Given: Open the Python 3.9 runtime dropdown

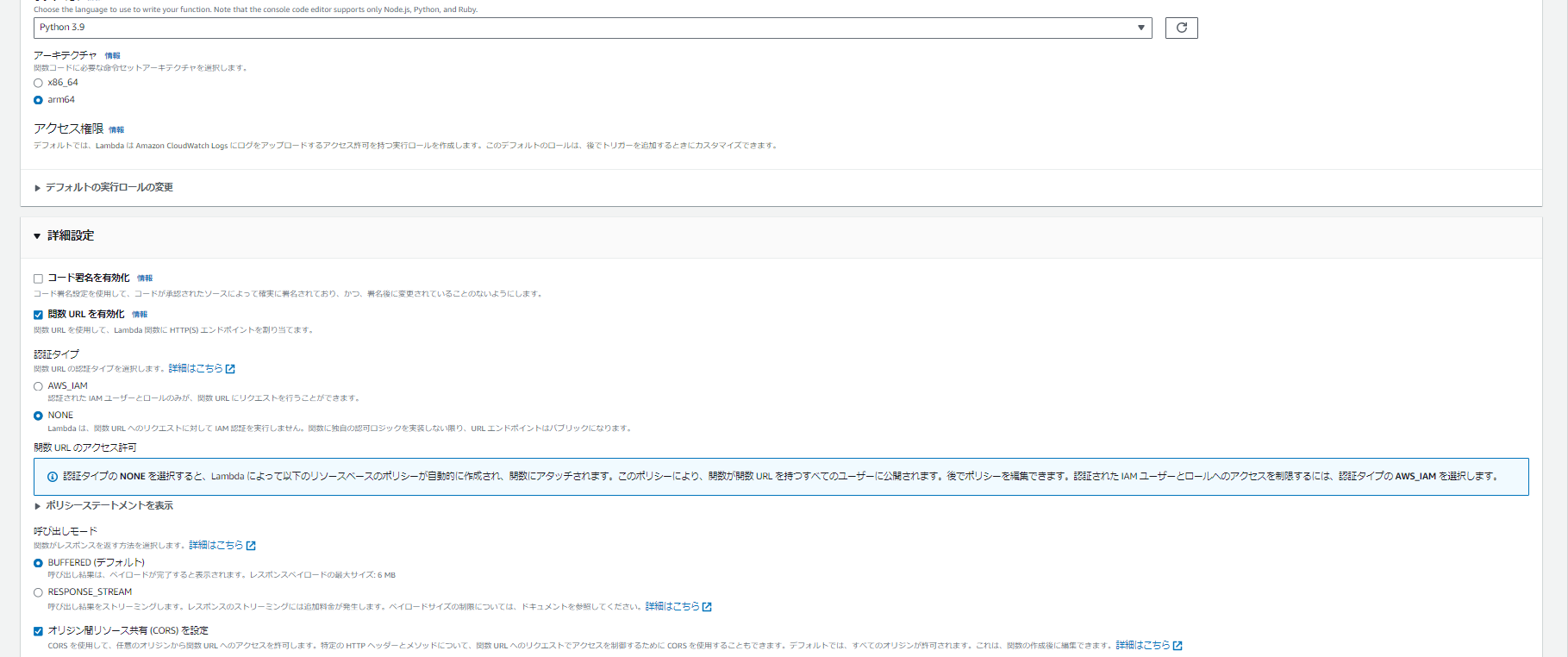Looking at the screenshot, I should [x=592, y=28].
